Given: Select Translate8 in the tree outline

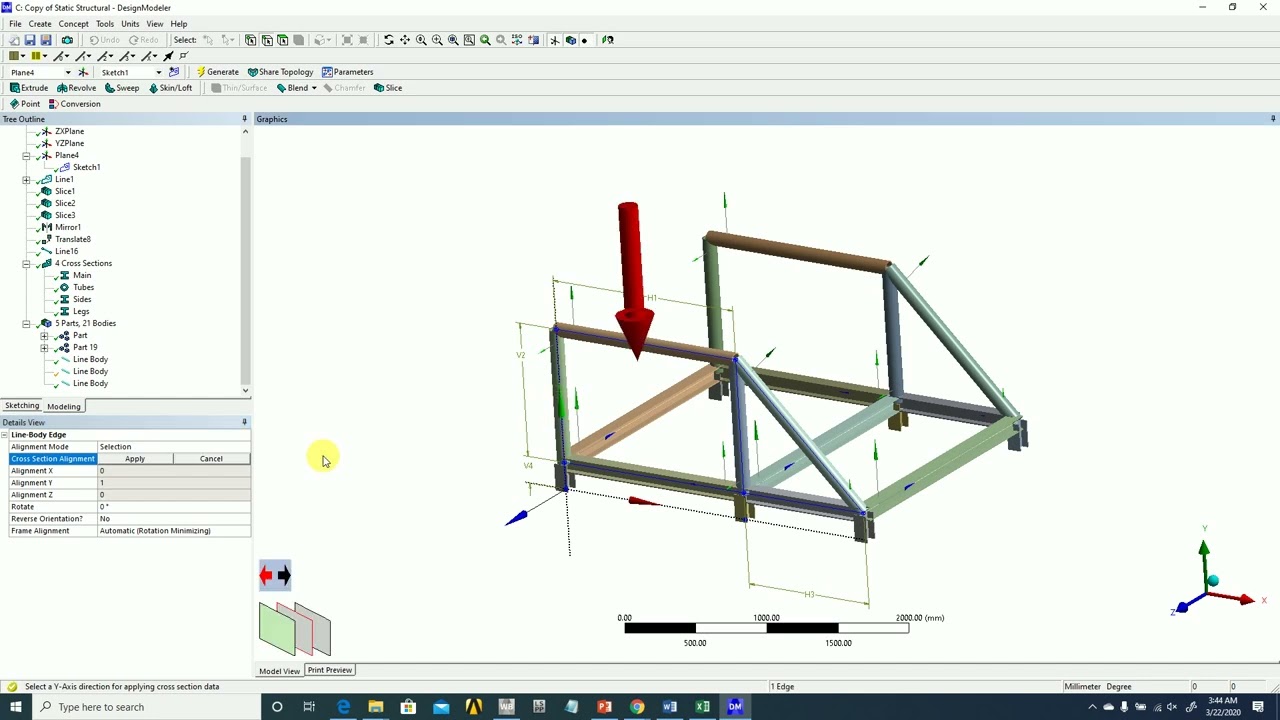Looking at the screenshot, I should click(73, 239).
